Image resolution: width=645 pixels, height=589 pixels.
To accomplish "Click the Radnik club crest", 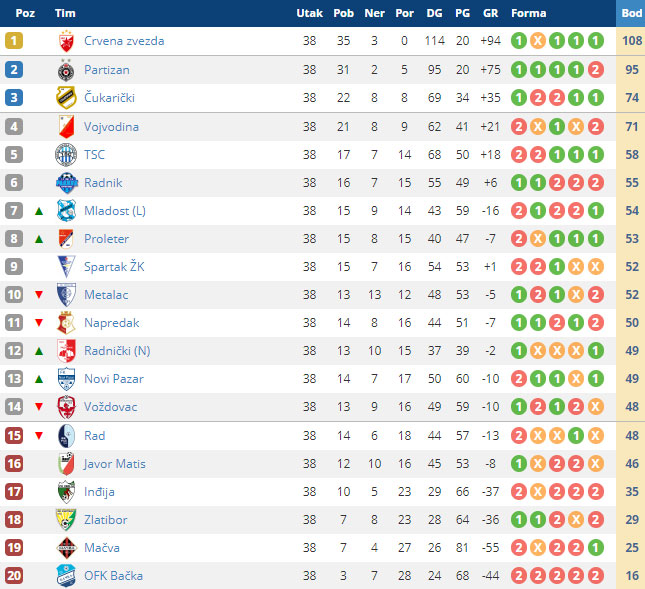I will [x=66, y=183].
